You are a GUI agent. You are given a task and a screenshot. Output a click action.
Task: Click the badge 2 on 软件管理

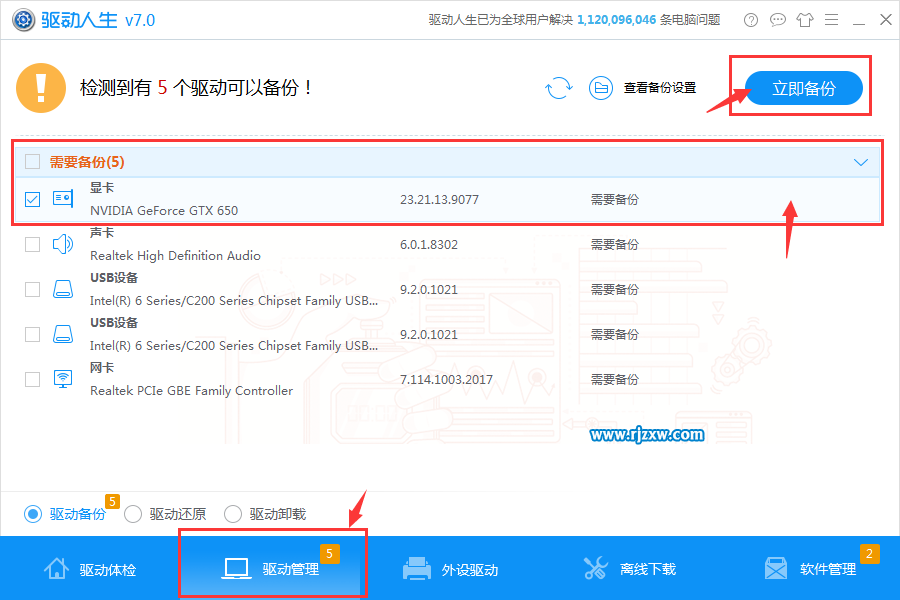870,553
